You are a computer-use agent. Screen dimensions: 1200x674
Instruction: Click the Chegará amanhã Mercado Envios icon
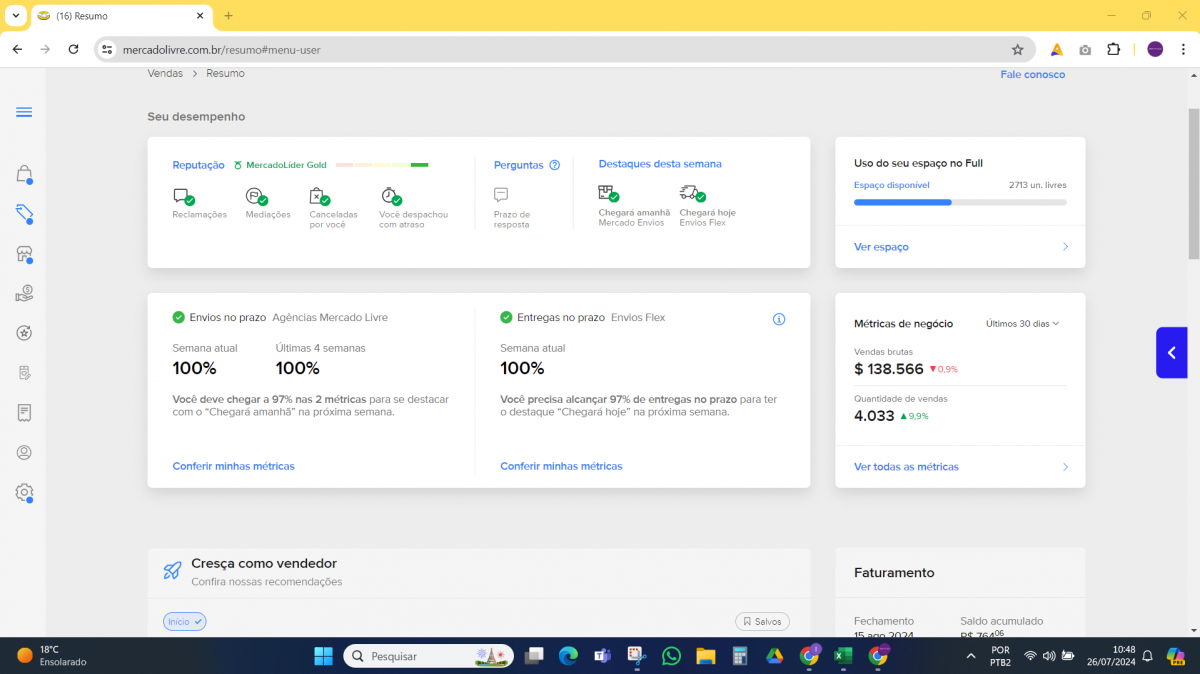(x=608, y=194)
